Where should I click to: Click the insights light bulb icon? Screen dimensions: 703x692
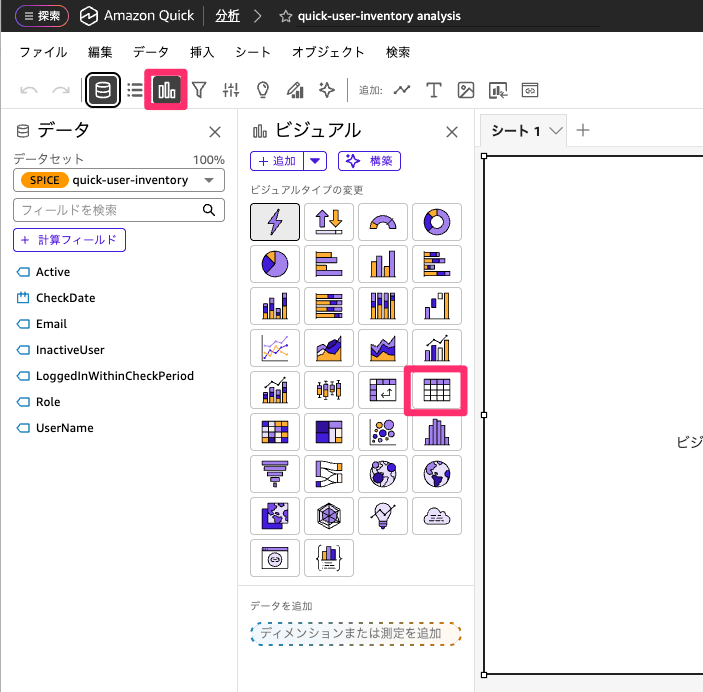263,90
